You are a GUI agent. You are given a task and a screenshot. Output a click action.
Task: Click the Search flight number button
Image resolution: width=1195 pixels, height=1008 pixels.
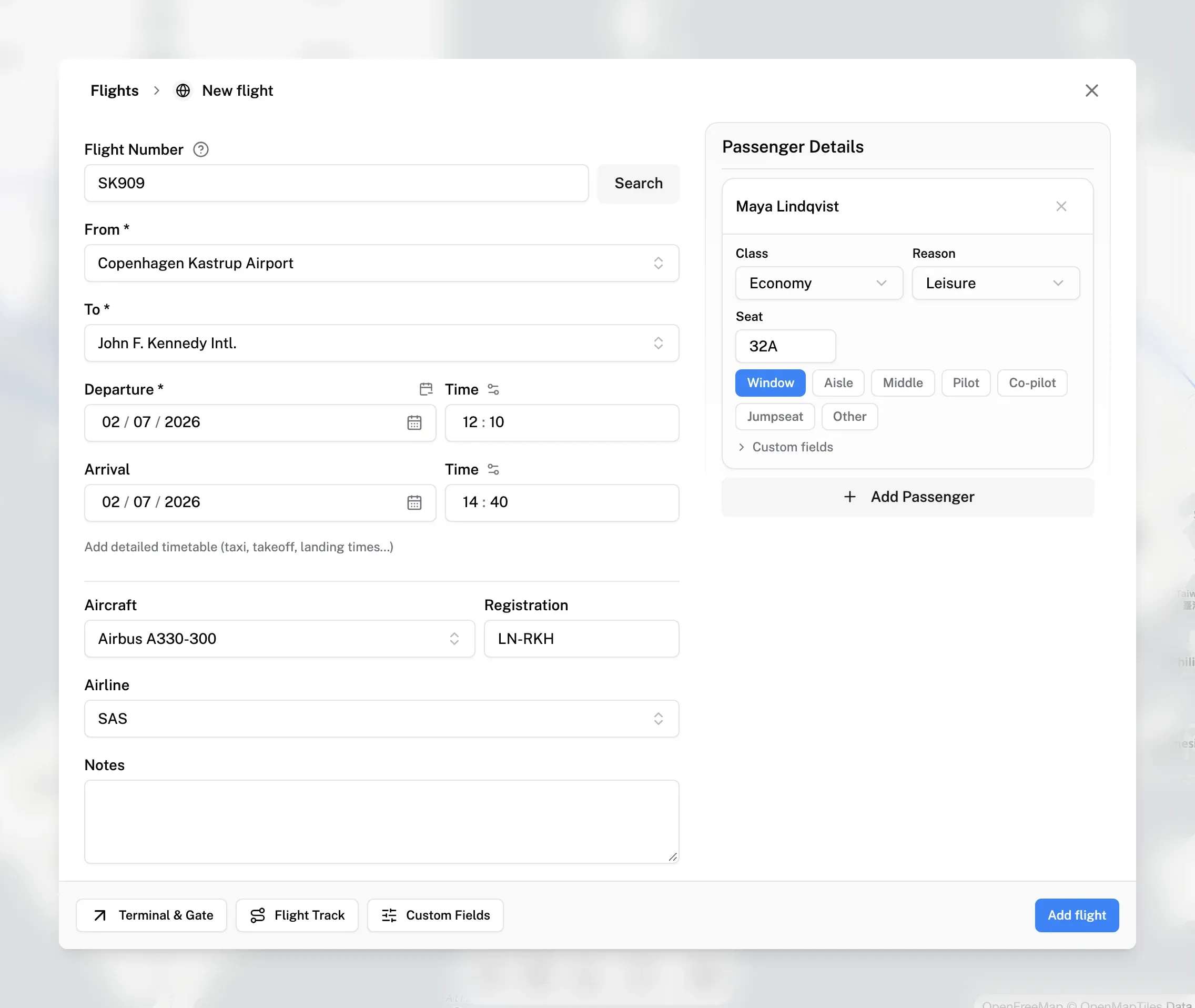pos(638,184)
